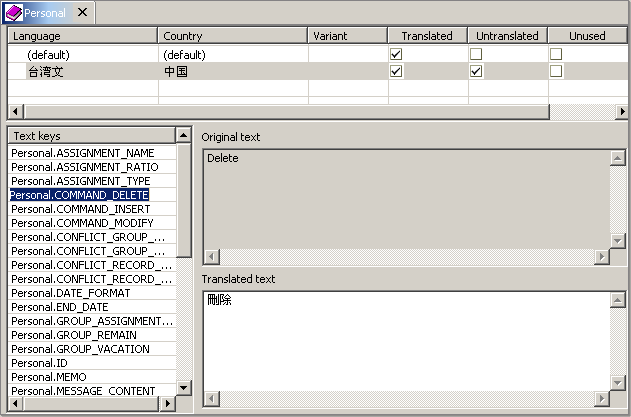Switch to the Personal tab
Image resolution: width=631 pixels, height=417 pixels.
tap(46, 13)
